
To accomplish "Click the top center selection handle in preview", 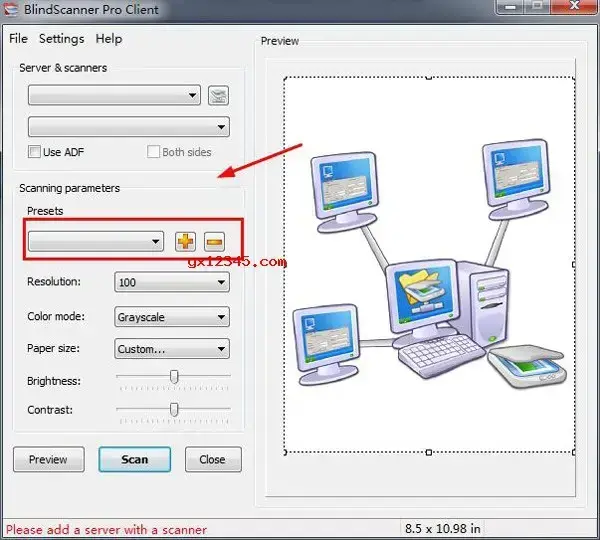I will [x=429, y=78].
